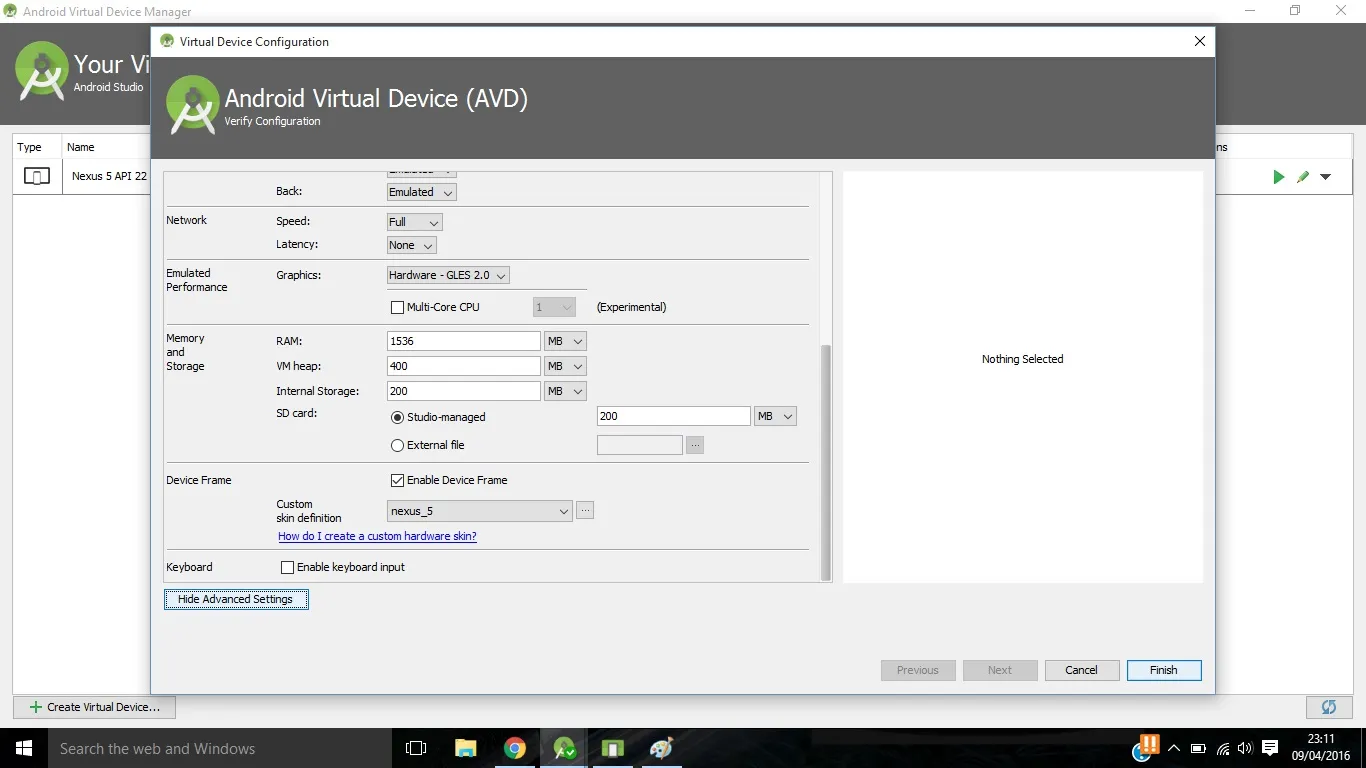
Task: Refresh the virtual device list
Action: pyautogui.click(x=1329, y=707)
